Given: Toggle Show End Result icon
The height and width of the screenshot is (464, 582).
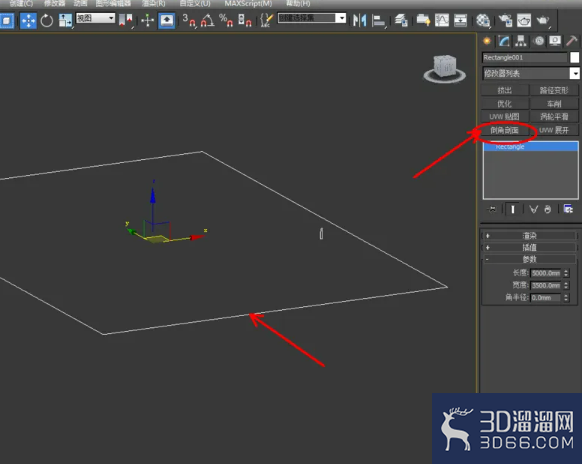Looking at the screenshot, I should [x=513, y=209].
